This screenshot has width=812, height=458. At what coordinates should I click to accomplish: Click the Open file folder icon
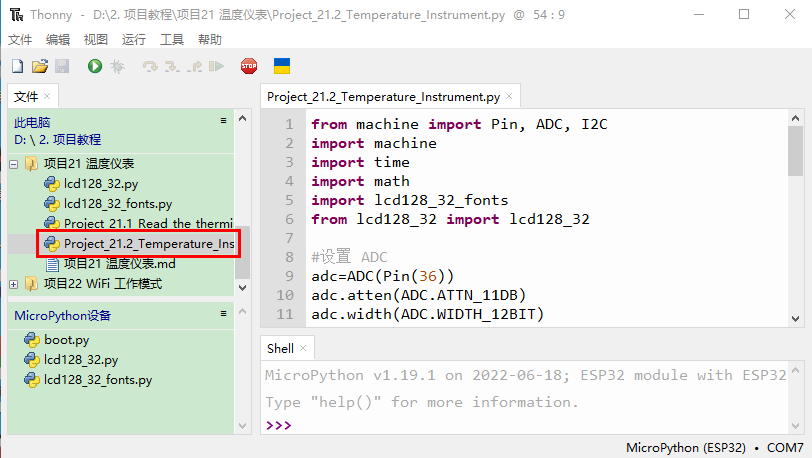40,66
